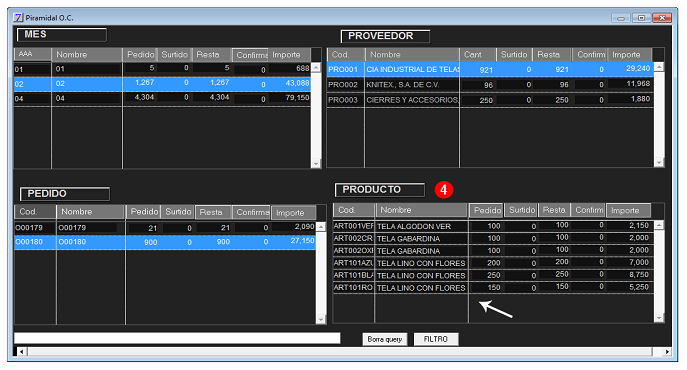Screen dimensions: 687x370
Task: Click MES grid scroll-up arrow
Action: click(316, 68)
